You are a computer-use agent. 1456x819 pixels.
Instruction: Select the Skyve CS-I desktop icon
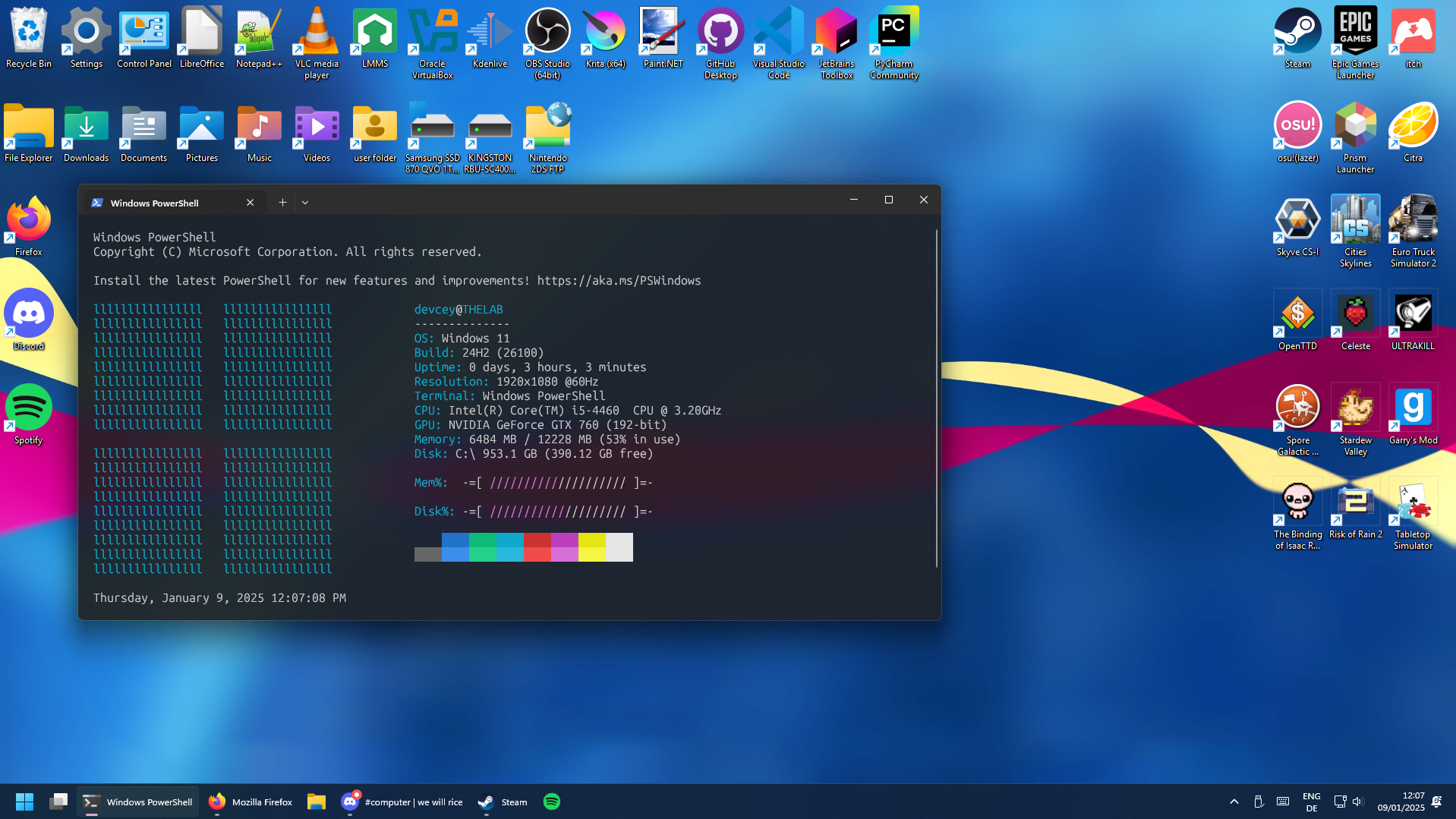click(1297, 226)
